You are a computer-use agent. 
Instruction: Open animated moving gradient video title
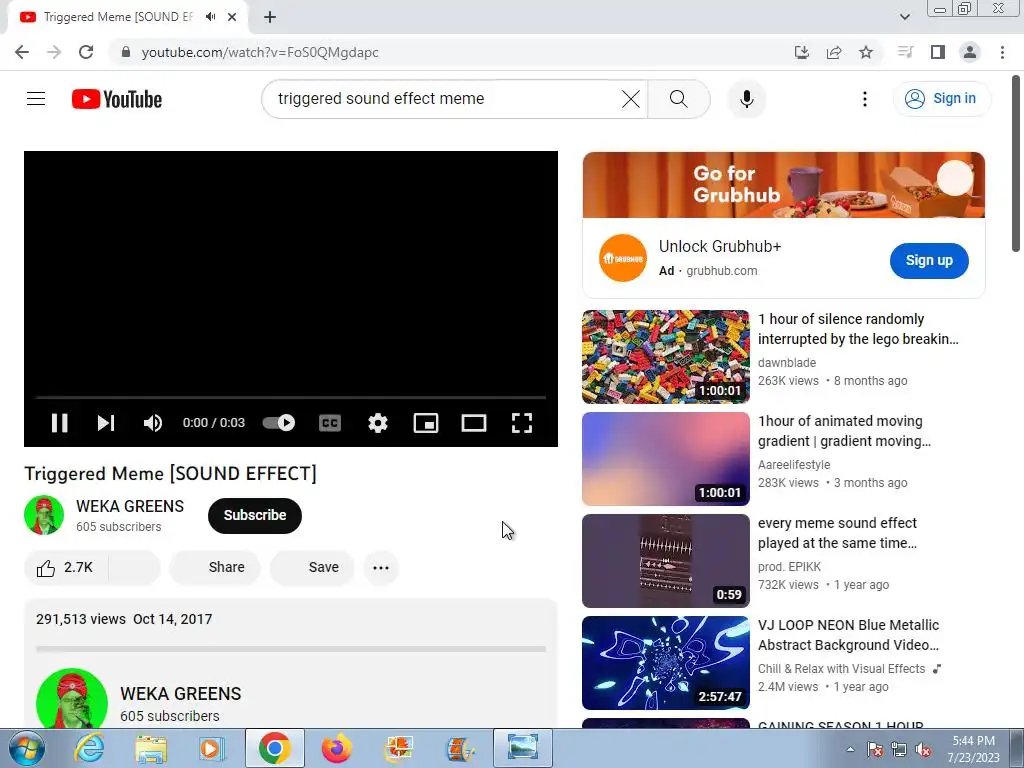pos(844,431)
